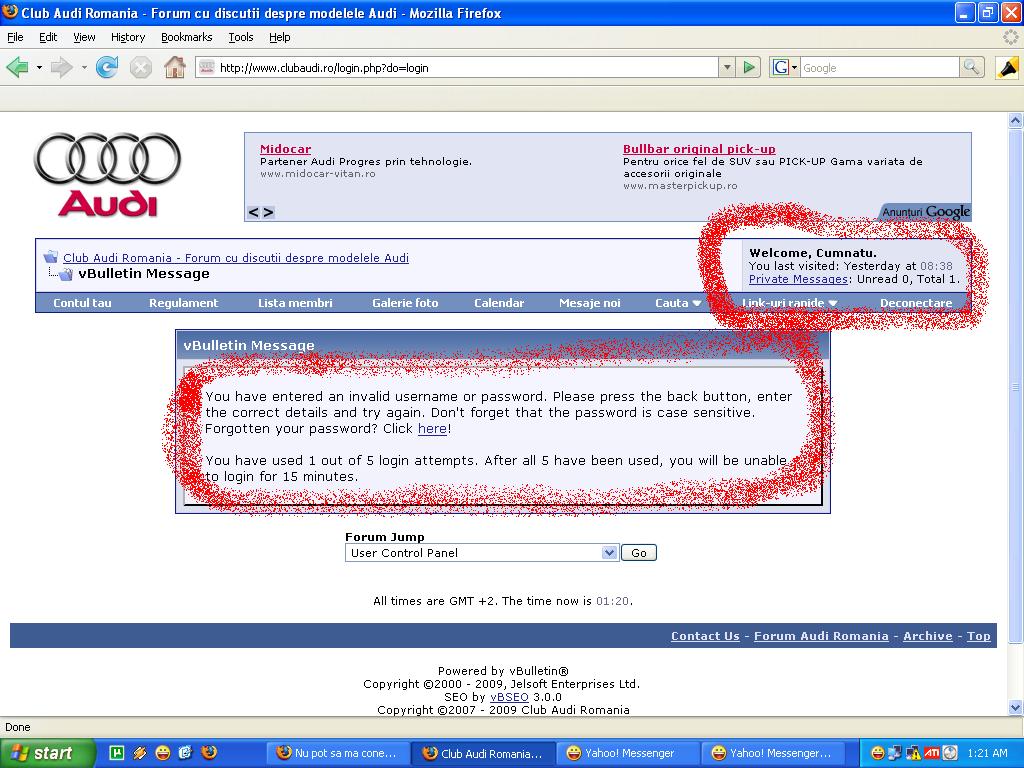Open the Tools menu
Image resolution: width=1024 pixels, height=768 pixels.
pyautogui.click(x=241, y=37)
